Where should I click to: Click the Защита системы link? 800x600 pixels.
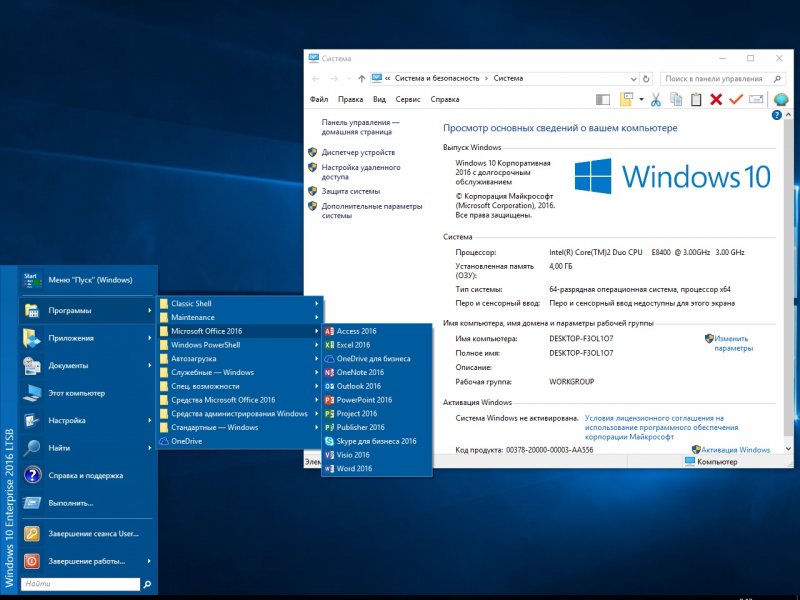(x=351, y=191)
